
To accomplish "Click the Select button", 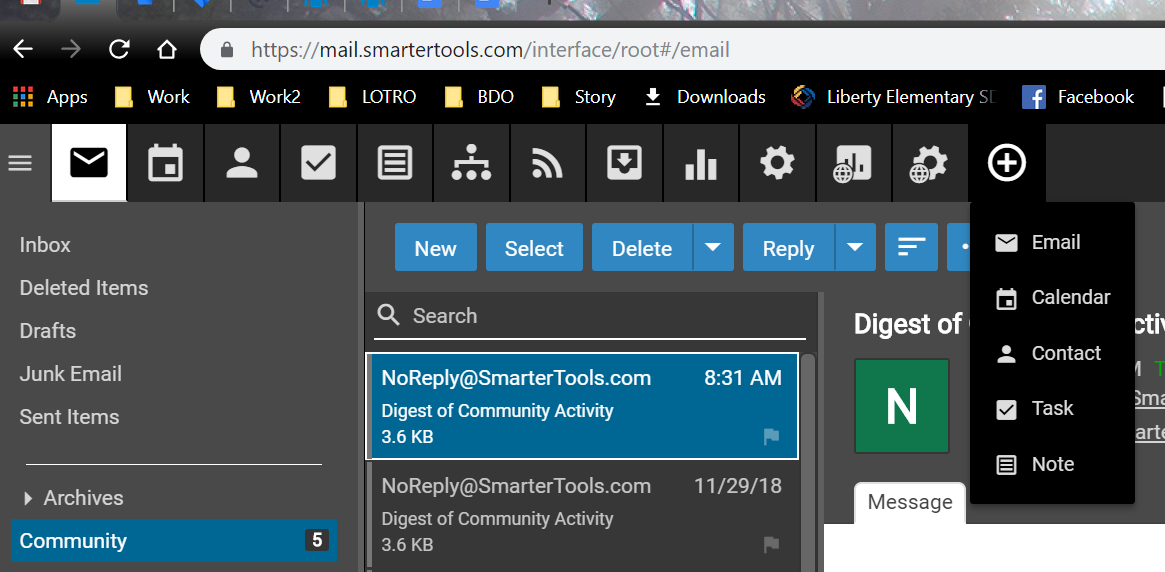I will (x=534, y=248).
